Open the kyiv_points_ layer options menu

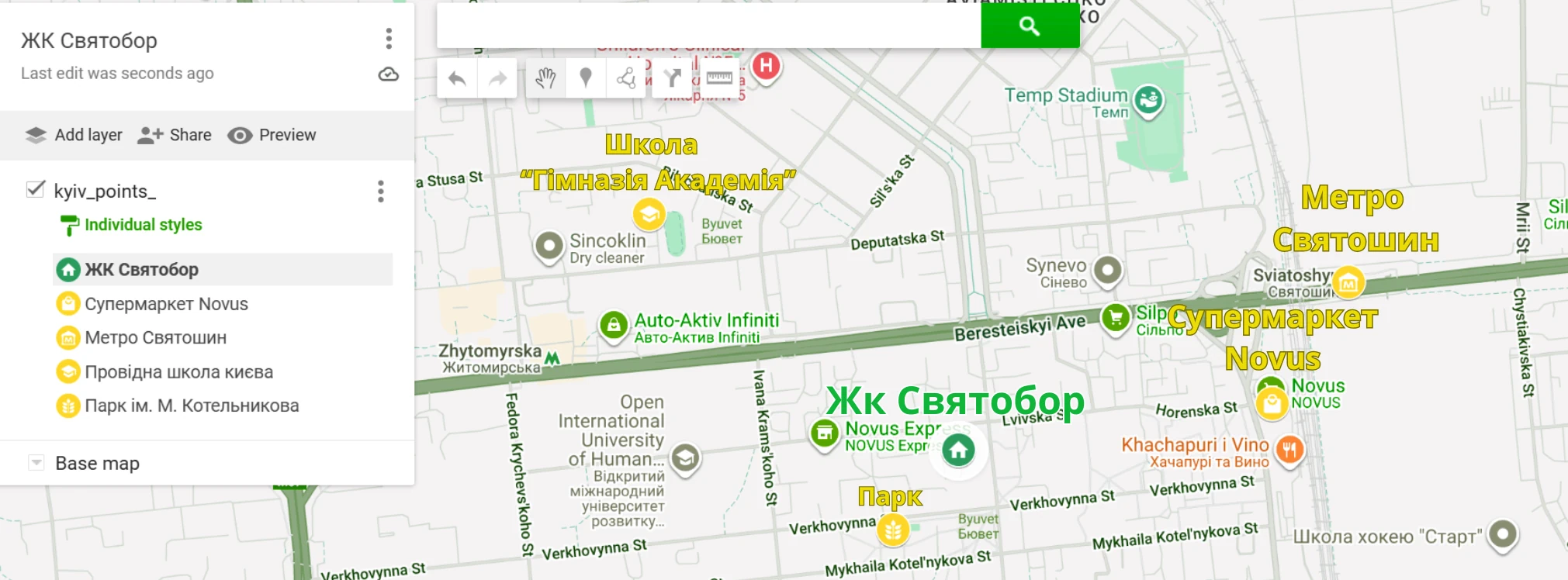click(380, 192)
